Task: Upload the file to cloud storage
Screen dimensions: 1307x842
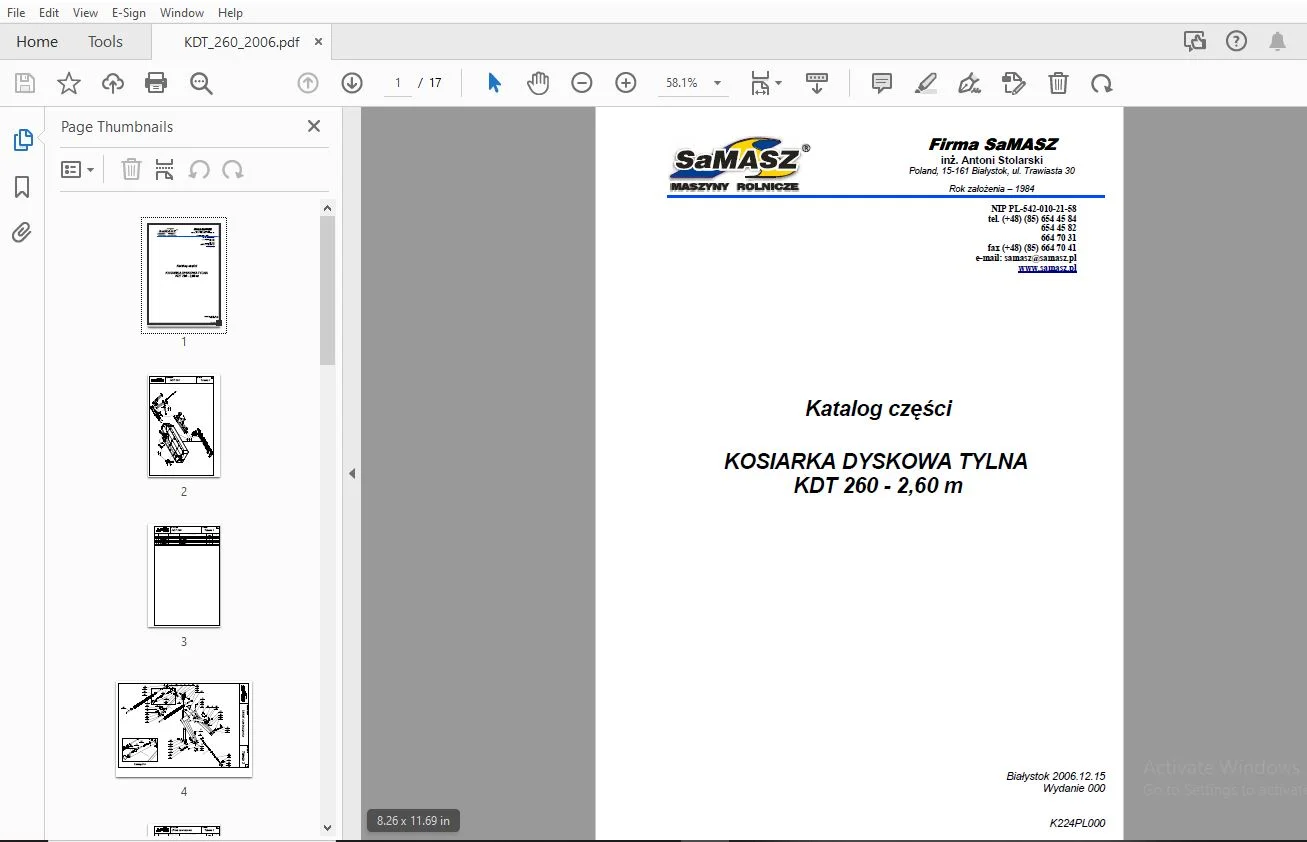Action: pos(113,83)
